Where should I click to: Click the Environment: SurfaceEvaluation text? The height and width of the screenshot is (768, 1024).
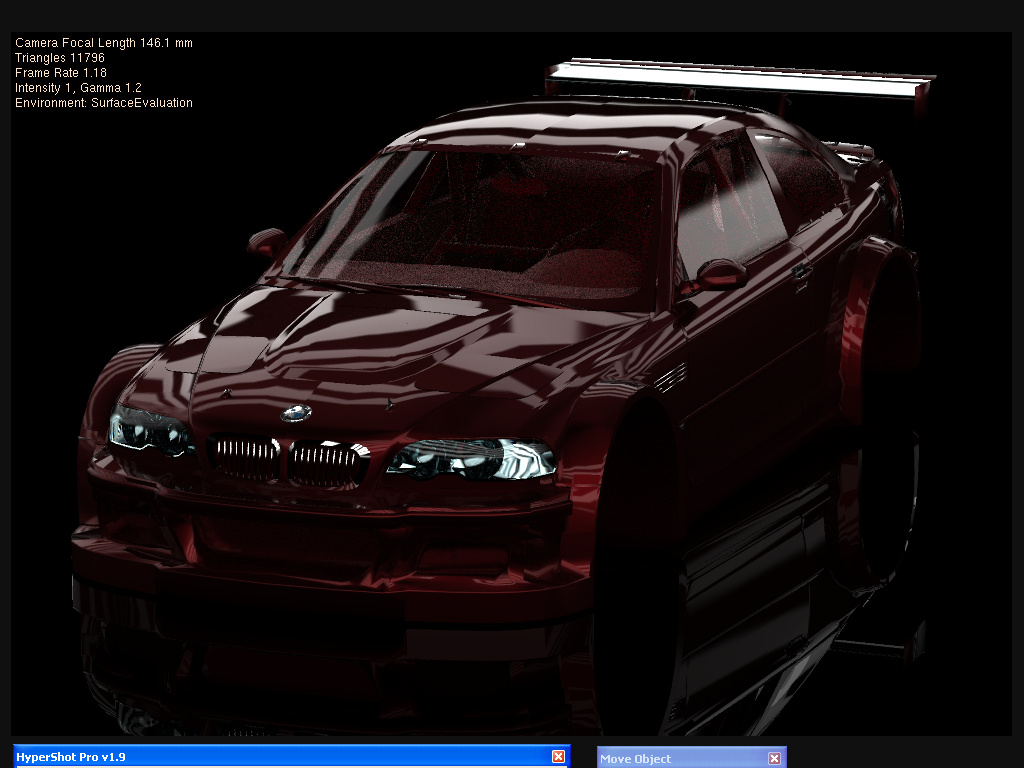coord(104,103)
